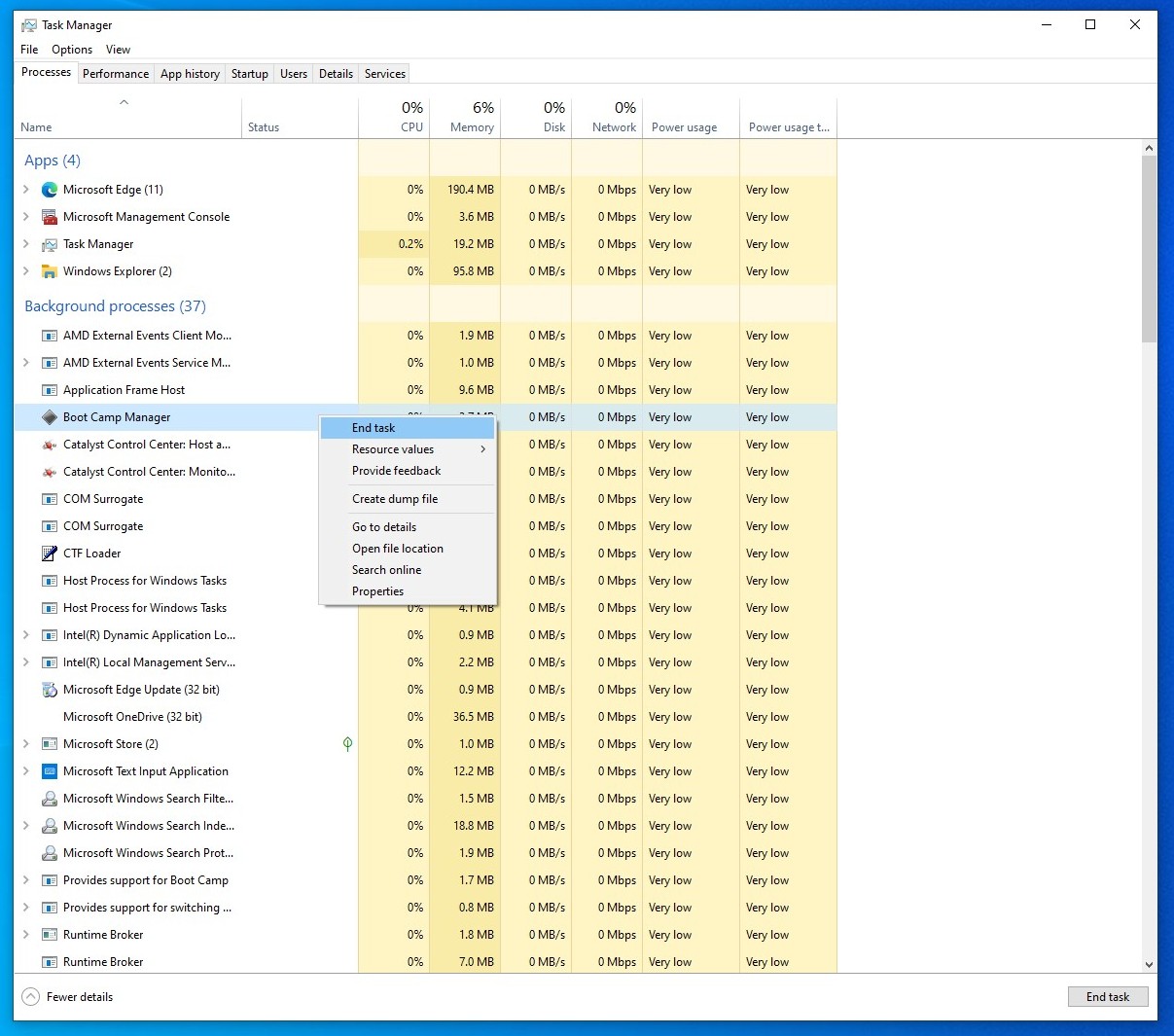The height and width of the screenshot is (1036, 1174).
Task: Open the Startup tab
Action: [x=250, y=74]
